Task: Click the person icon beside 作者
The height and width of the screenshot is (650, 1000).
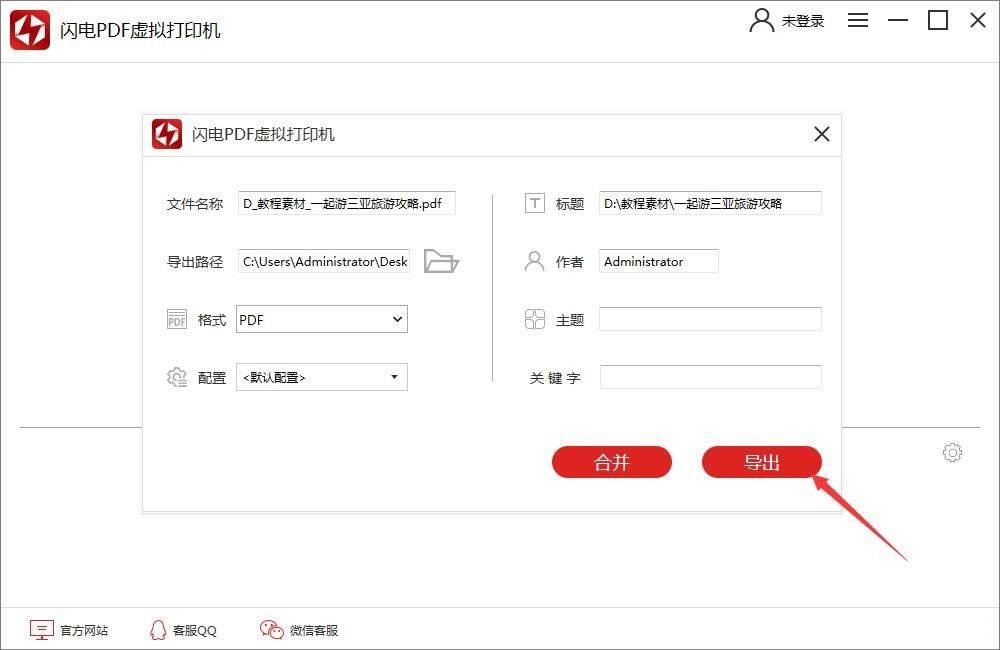Action: click(x=535, y=260)
